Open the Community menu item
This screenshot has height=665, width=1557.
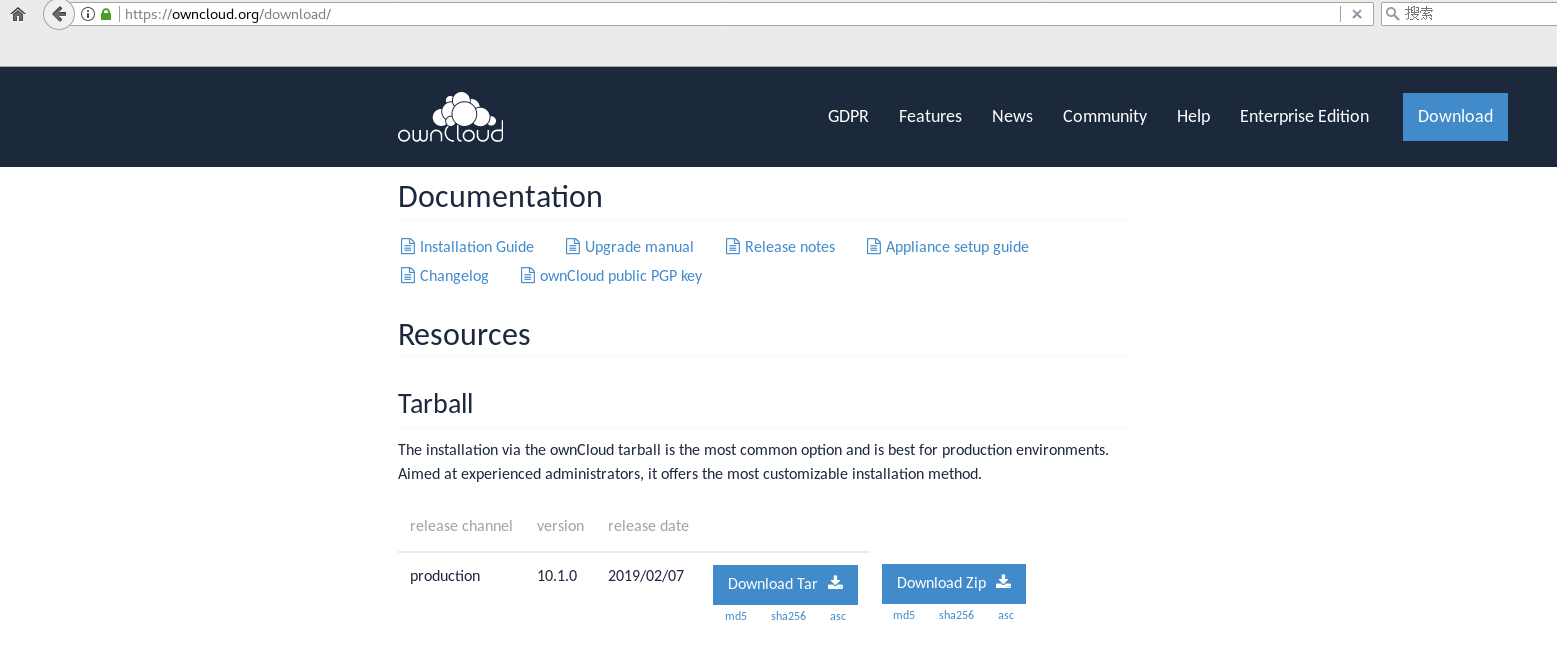pos(1105,116)
